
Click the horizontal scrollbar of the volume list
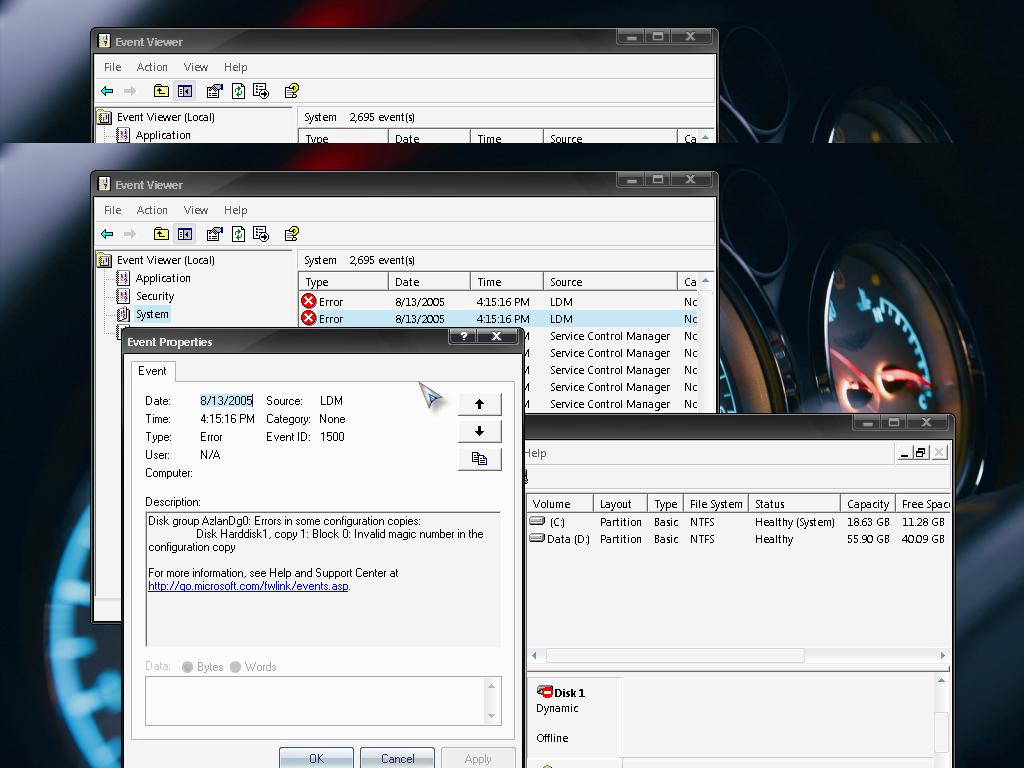pos(675,655)
